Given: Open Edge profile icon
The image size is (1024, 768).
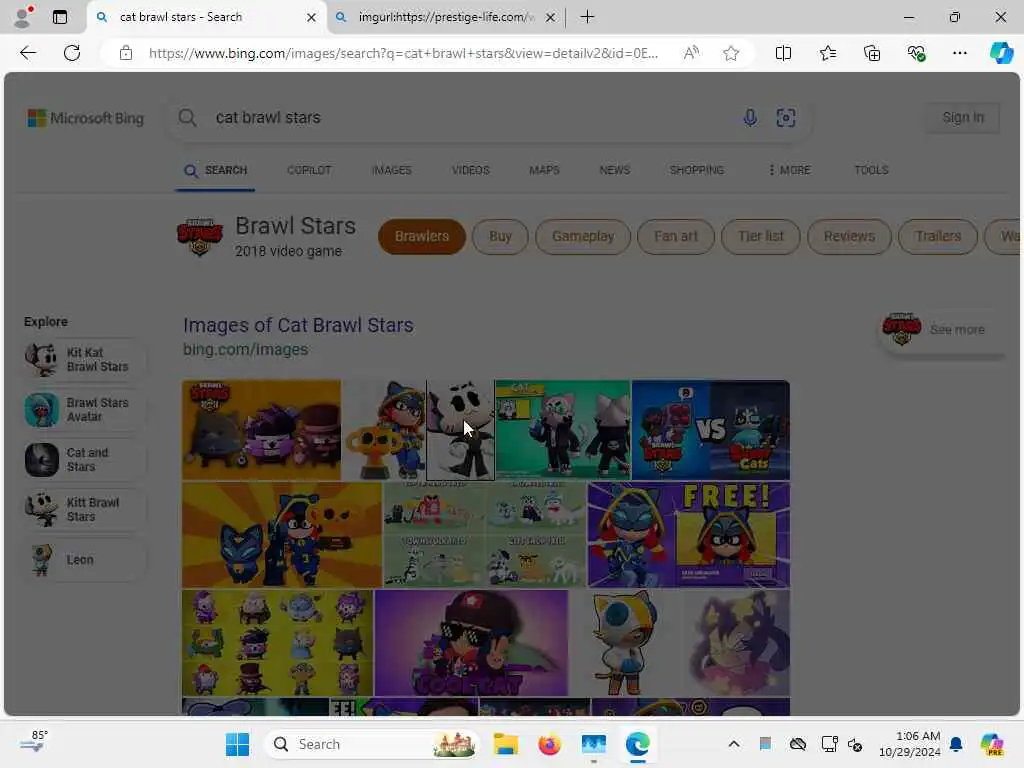Looking at the screenshot, I should pyautogui.click(x=23, y=17).
